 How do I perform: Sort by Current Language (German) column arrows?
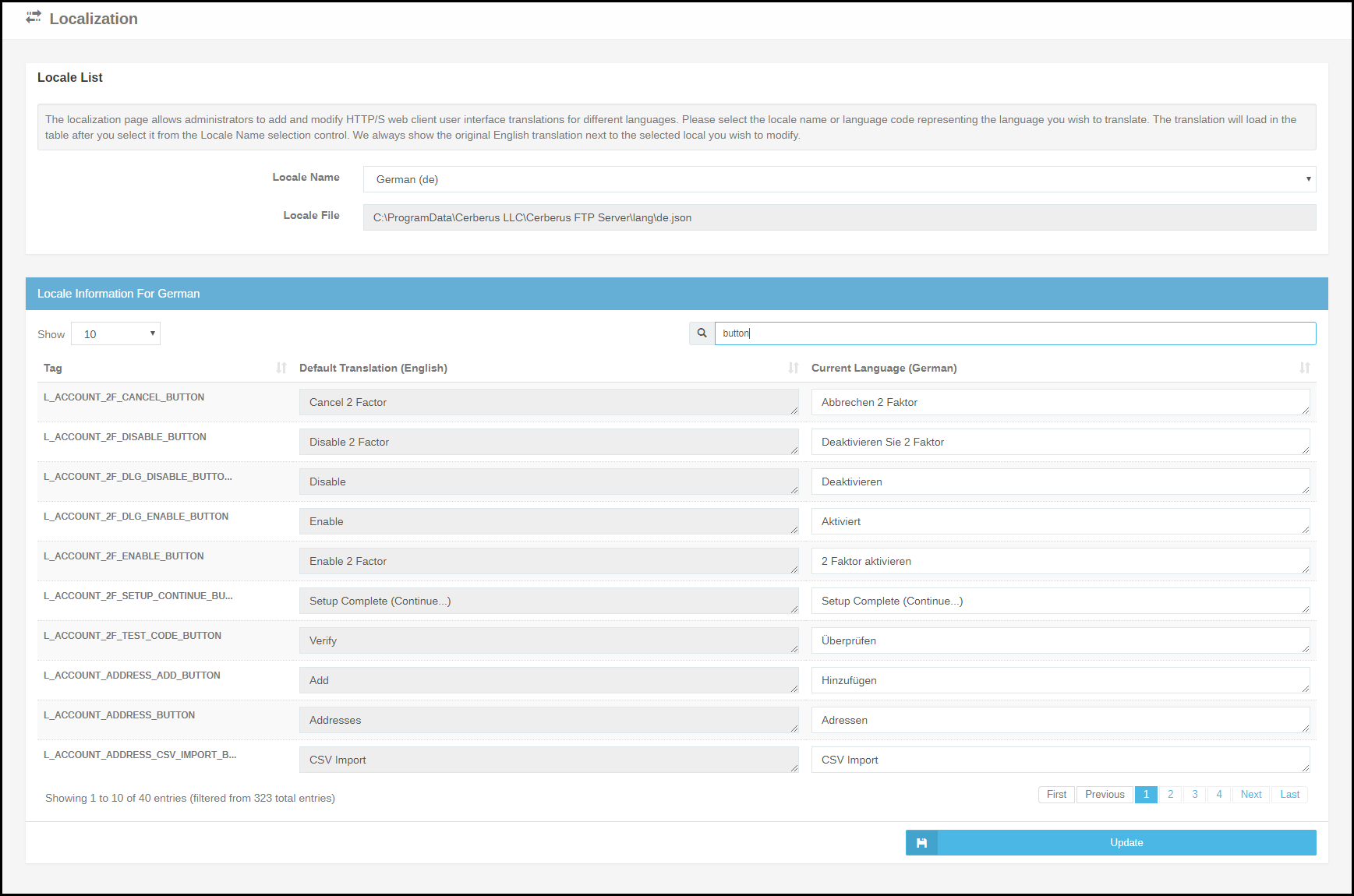pos(1305,368)
